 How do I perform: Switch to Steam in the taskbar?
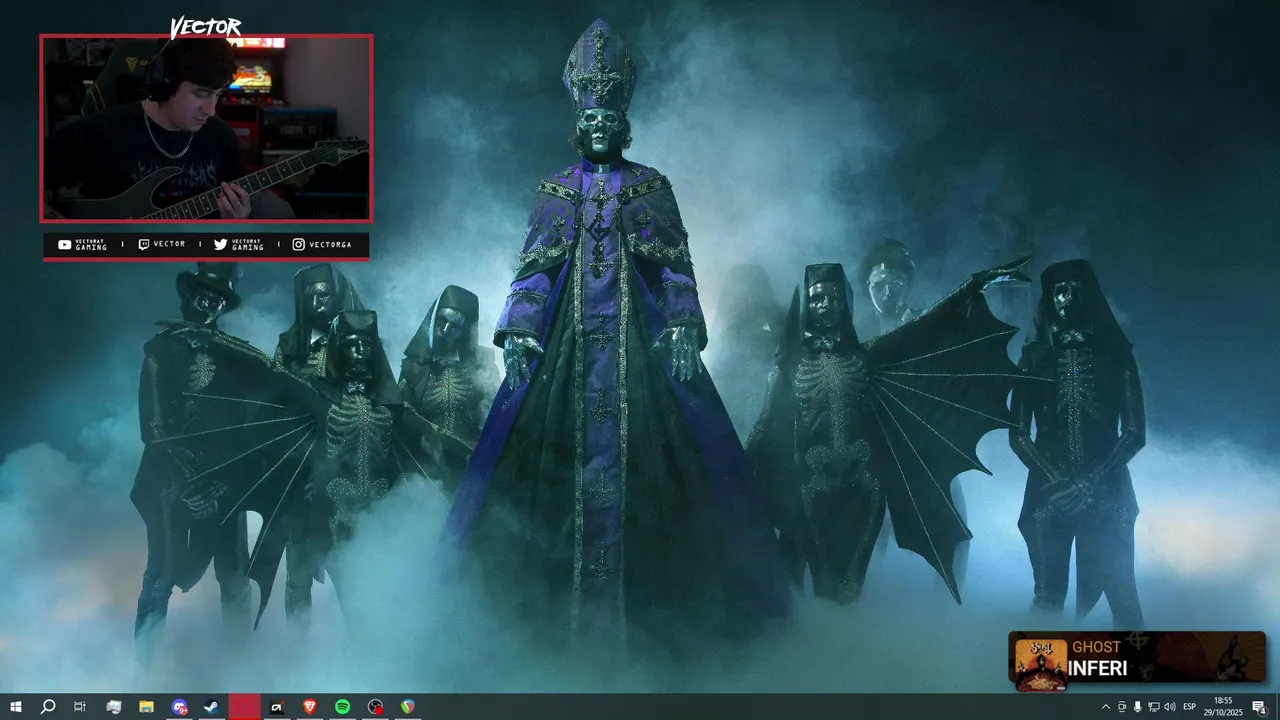(212, 707)
